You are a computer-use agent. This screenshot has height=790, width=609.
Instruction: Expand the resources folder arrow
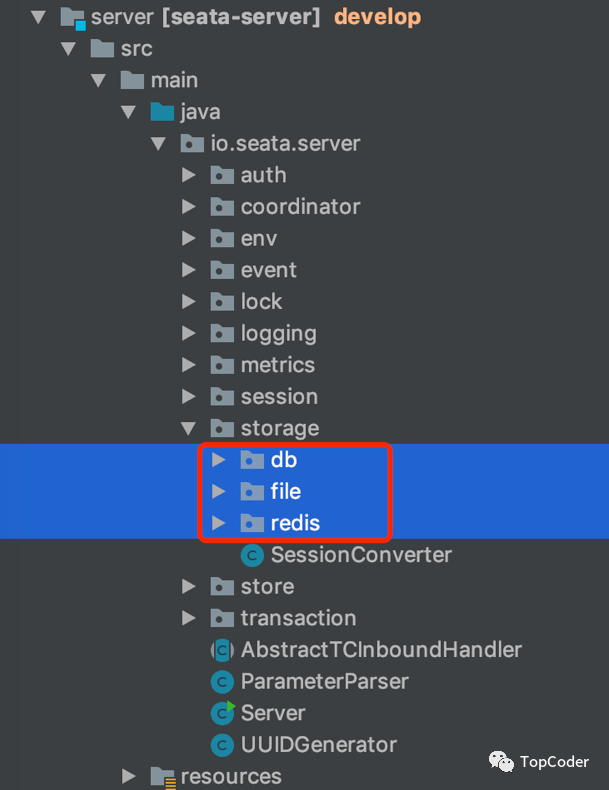pos(129,776)
